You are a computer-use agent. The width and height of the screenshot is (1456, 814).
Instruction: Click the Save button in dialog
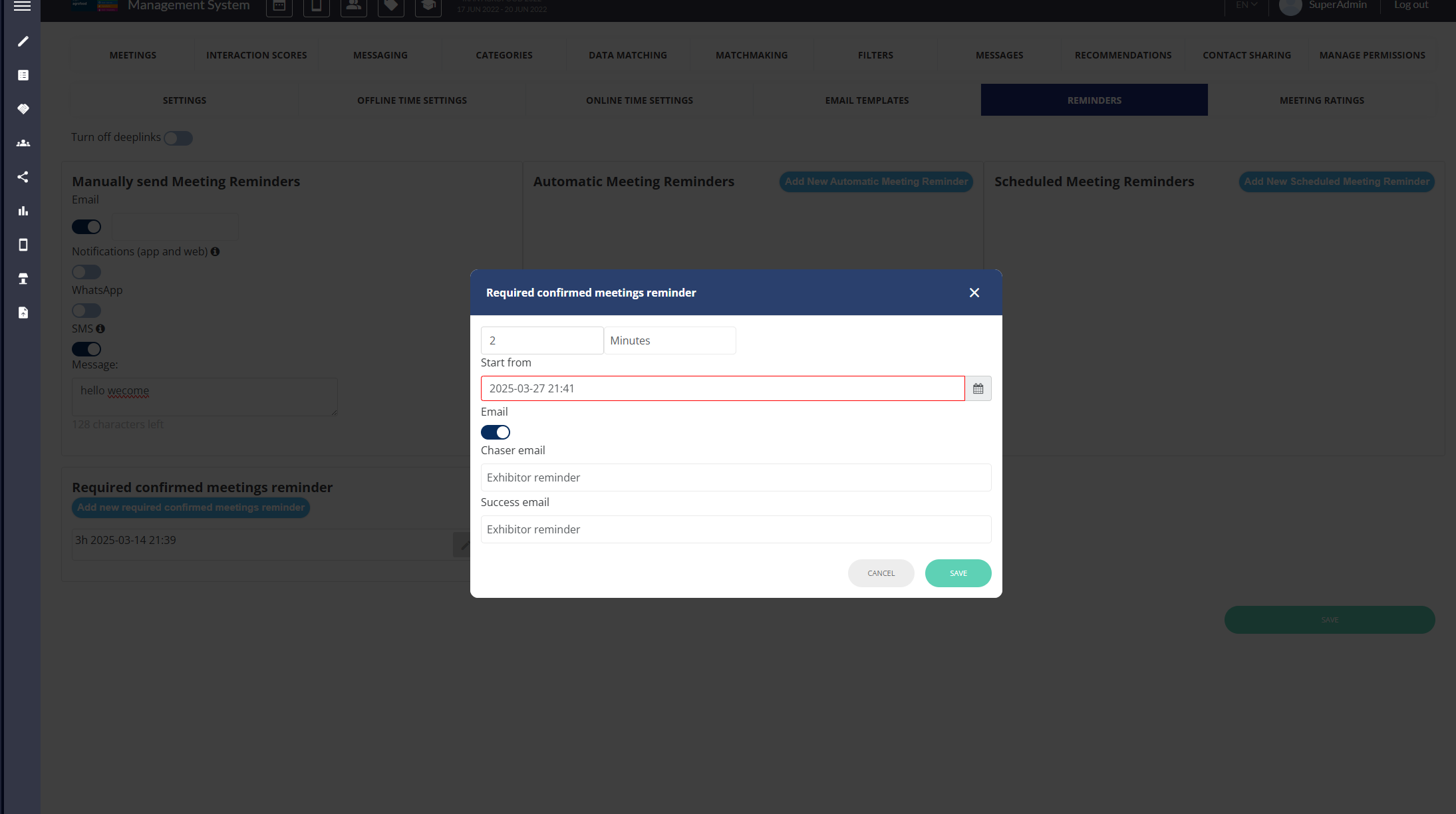pyautogui.click(x=958, y=573)
